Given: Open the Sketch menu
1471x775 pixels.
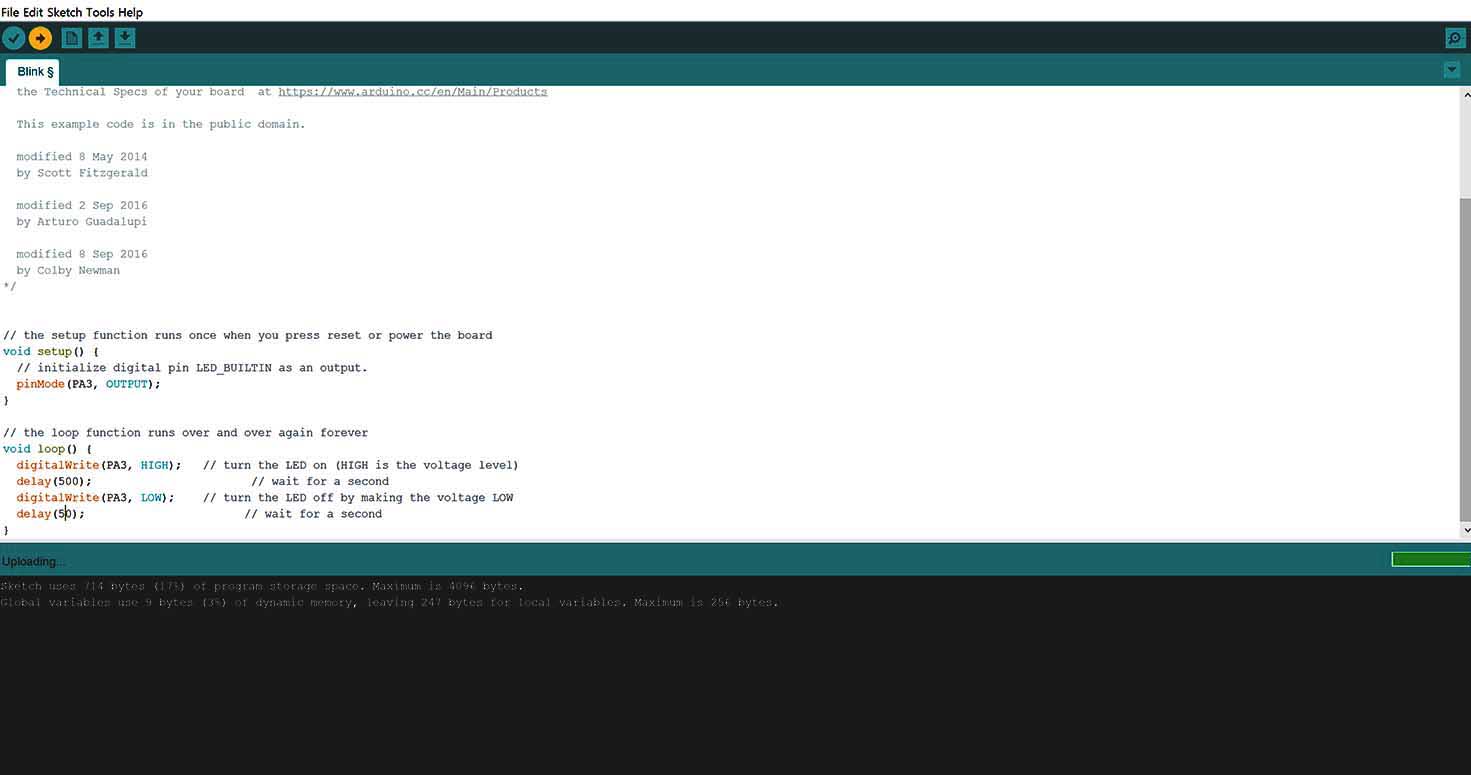Looking at the screenshot, I should [x=65, y=12].
